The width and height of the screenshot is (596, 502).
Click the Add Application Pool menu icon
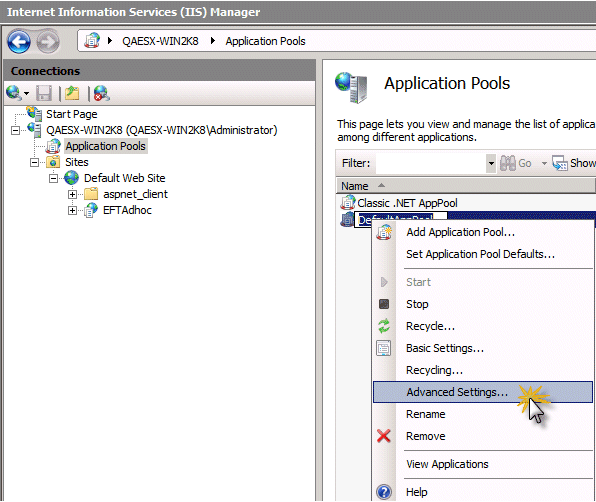(x=384, y=232)
